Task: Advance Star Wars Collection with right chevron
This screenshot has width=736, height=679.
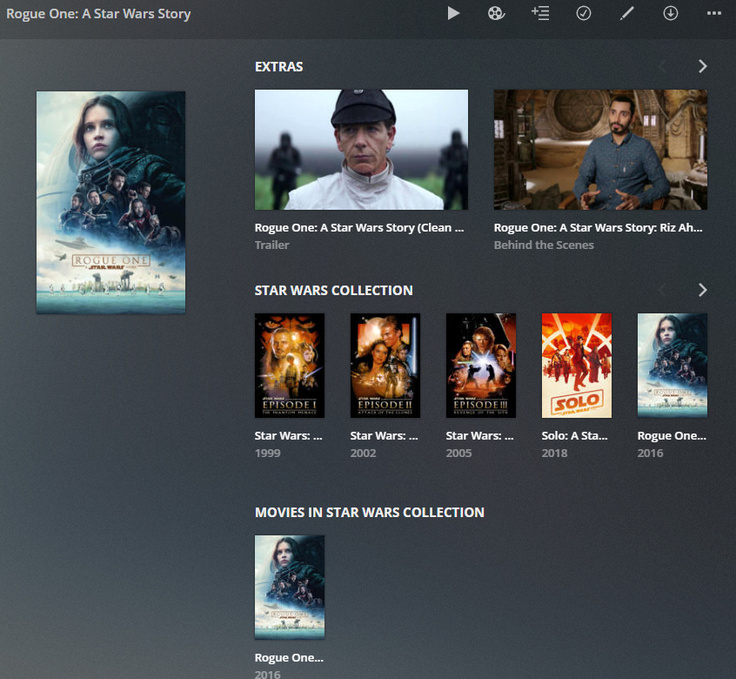Action: point(702,290)
